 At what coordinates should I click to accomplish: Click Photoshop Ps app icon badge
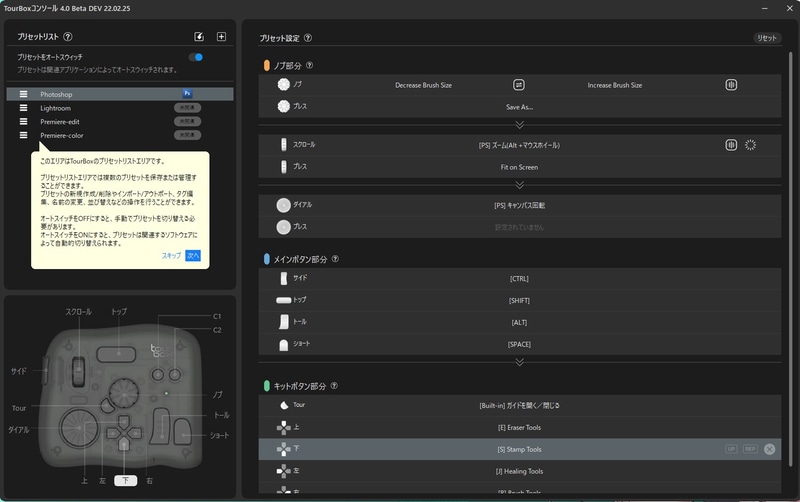pyautogui.click(x=187, y=94)
